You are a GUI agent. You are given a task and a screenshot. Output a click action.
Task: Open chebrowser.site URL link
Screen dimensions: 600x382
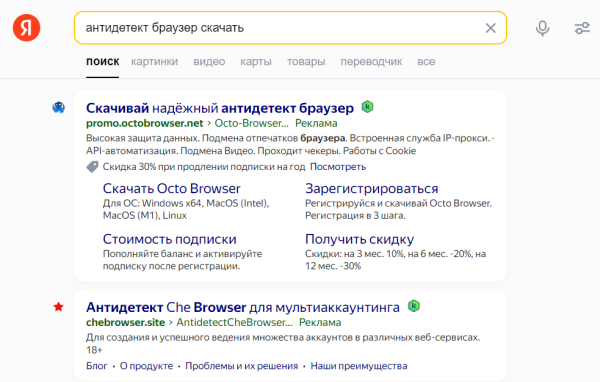pyautogui.click(x=126, y=322)
